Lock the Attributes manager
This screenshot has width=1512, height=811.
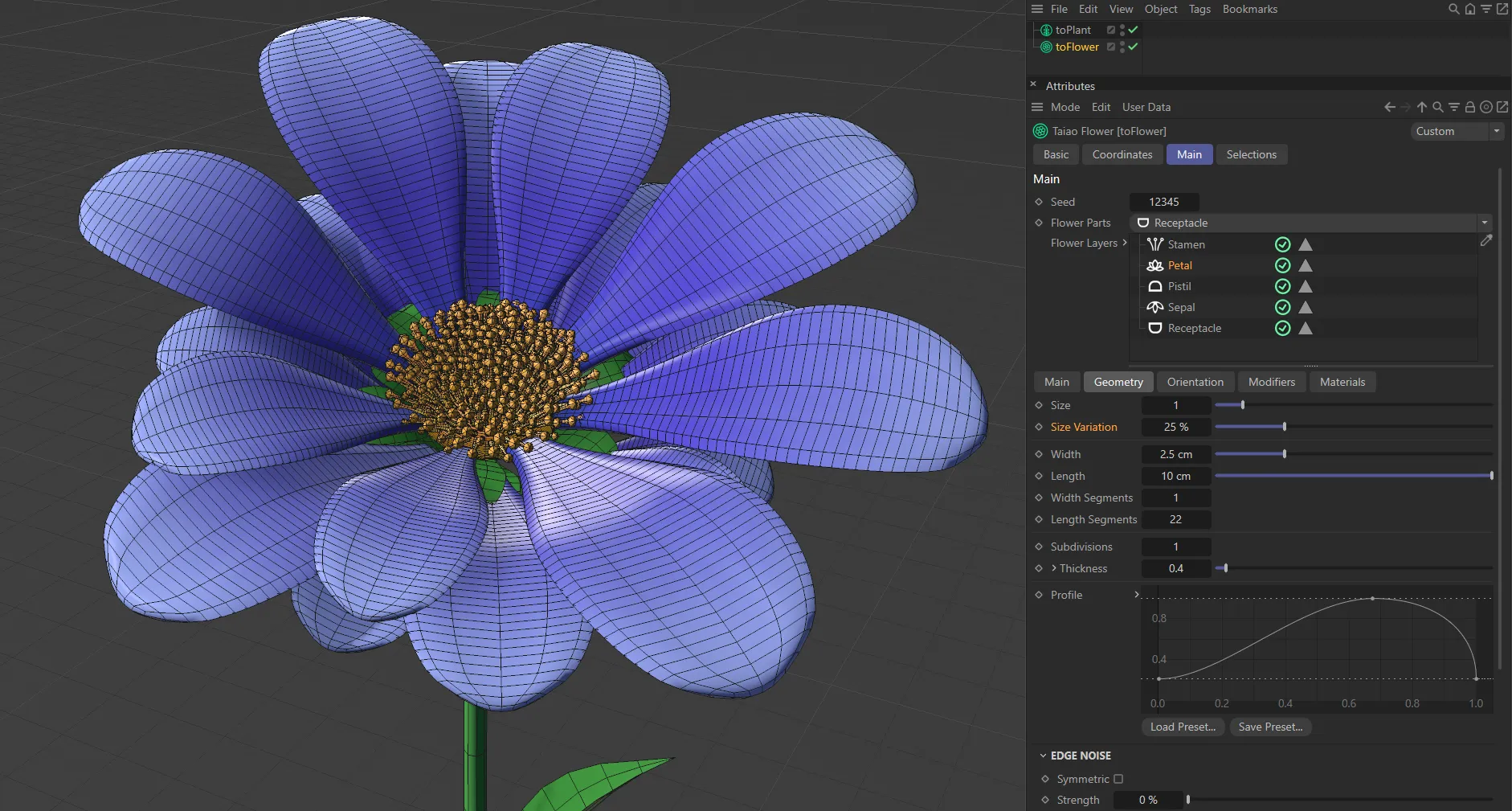1469,106
